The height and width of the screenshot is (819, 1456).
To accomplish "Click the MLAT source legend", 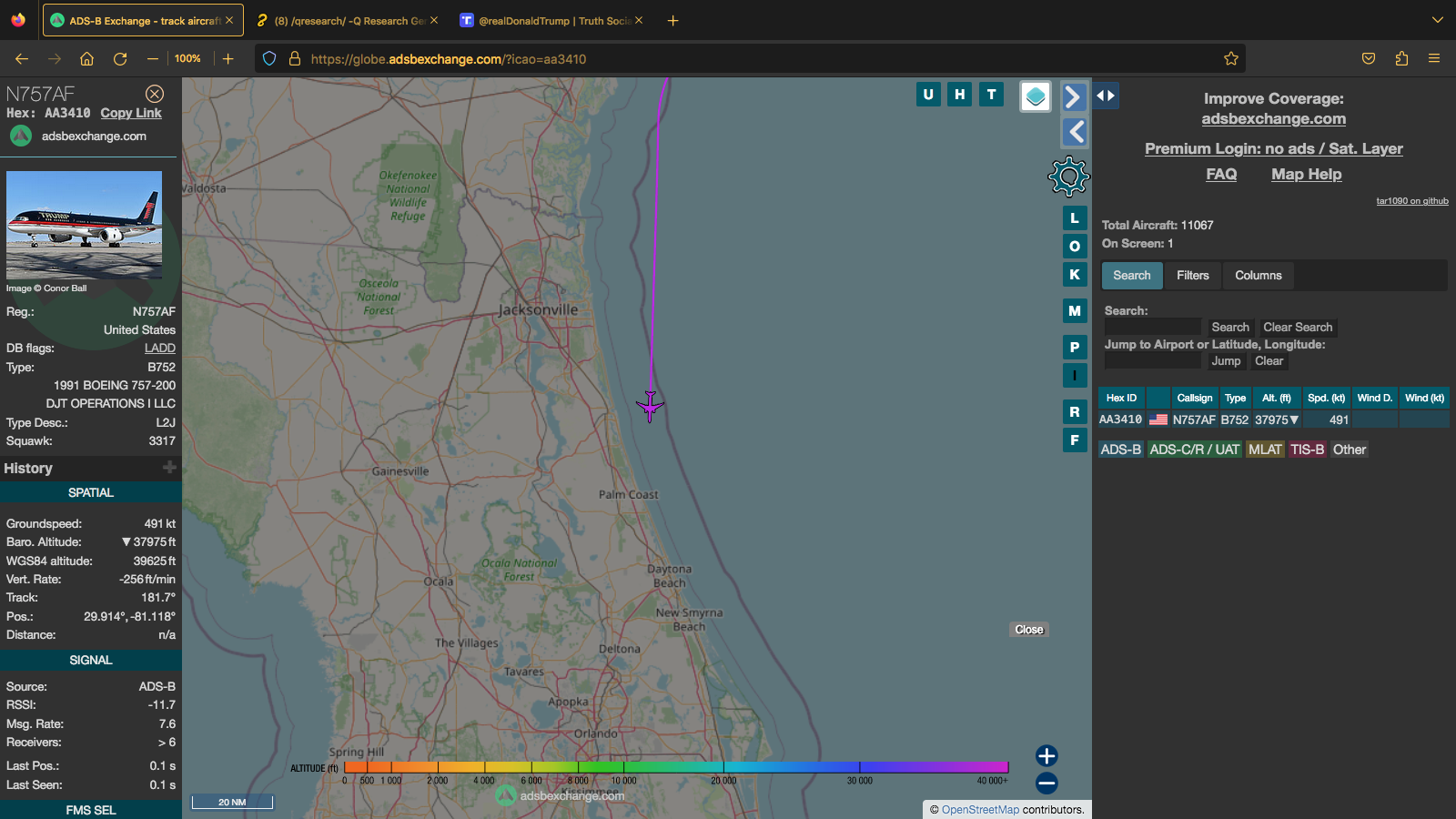I will click(x=1265, y=450).
